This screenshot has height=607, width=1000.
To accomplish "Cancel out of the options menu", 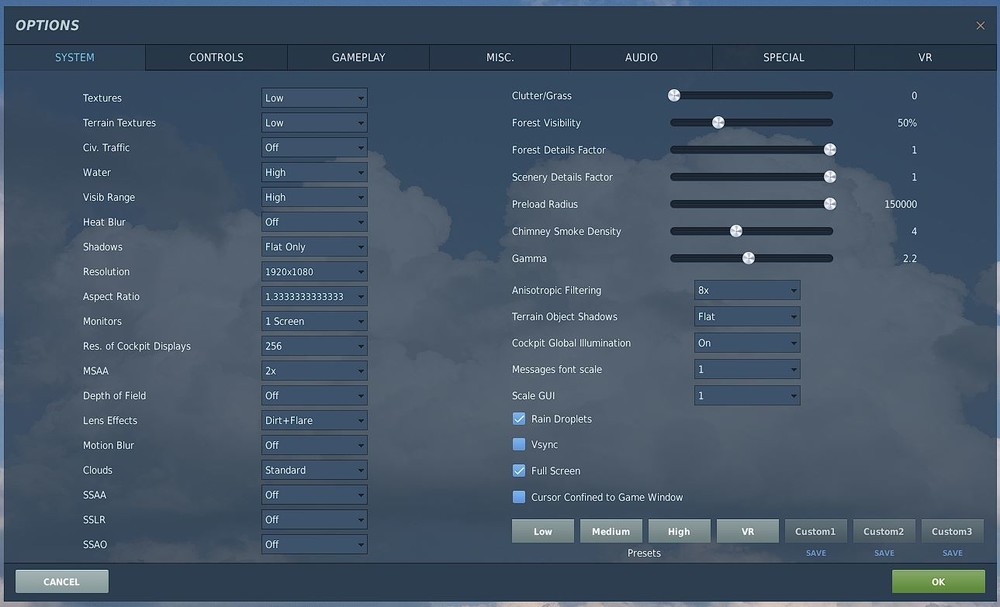I will tap(61, 581).
